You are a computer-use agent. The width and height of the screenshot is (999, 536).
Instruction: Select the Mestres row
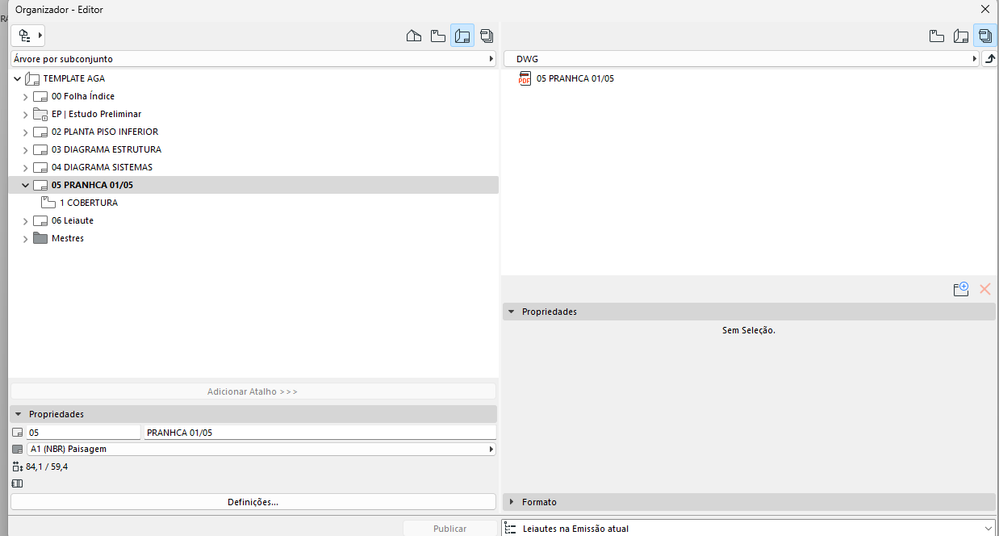coord(253,238)
